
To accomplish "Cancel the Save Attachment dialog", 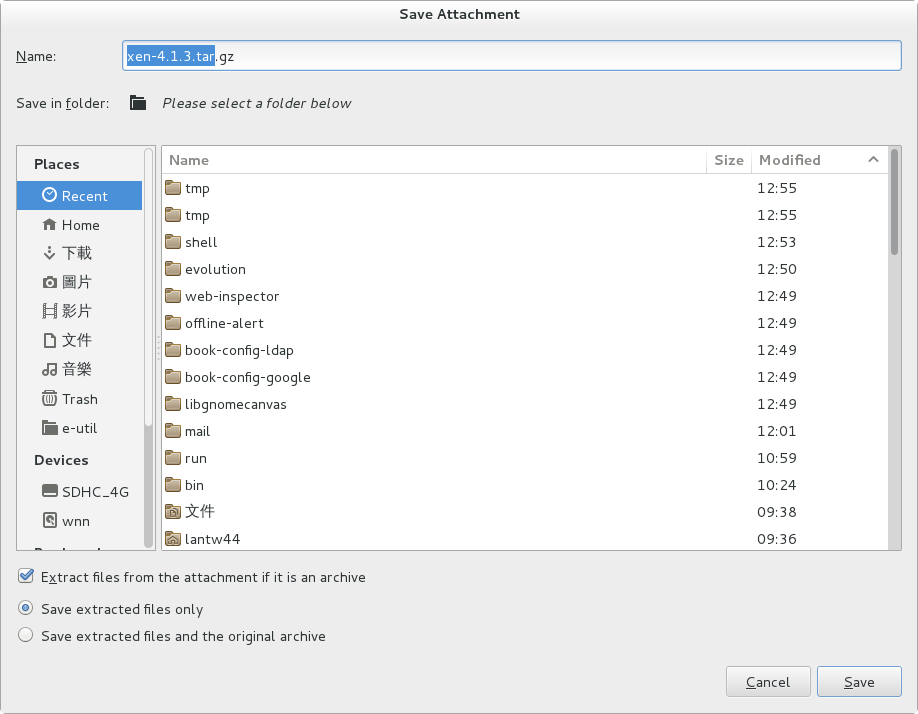I will (x=768, y=681).
